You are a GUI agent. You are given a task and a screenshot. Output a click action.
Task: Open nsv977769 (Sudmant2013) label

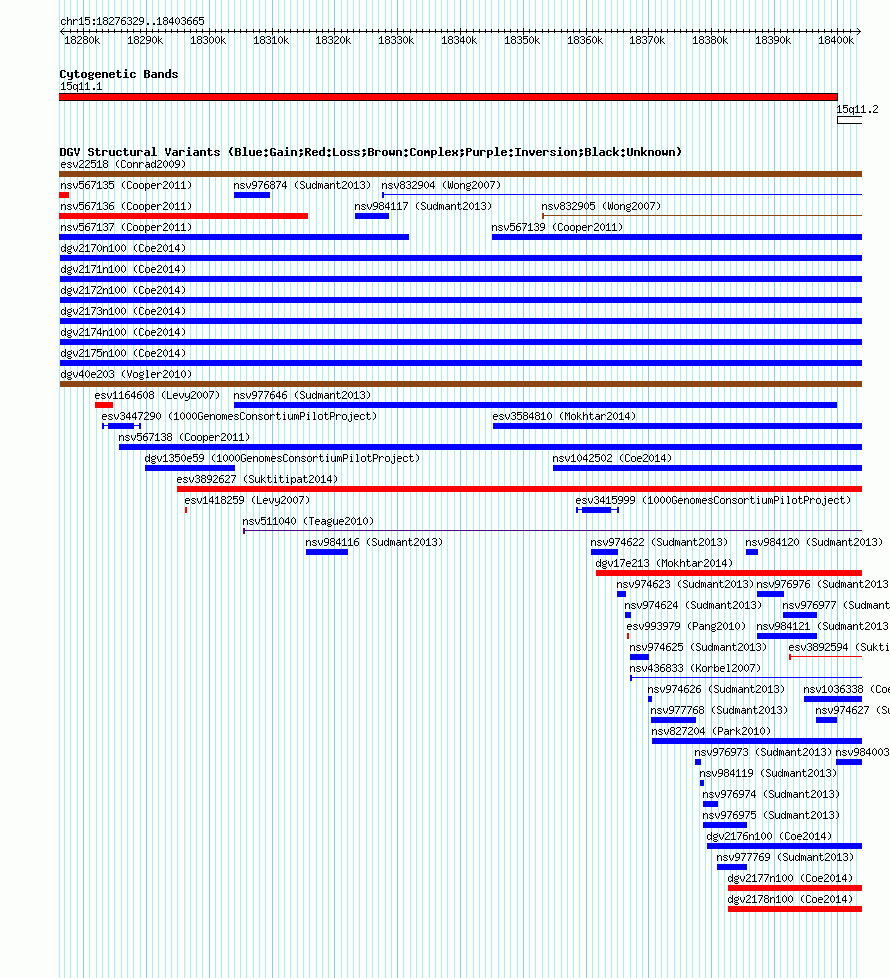[x=785, y=857]
